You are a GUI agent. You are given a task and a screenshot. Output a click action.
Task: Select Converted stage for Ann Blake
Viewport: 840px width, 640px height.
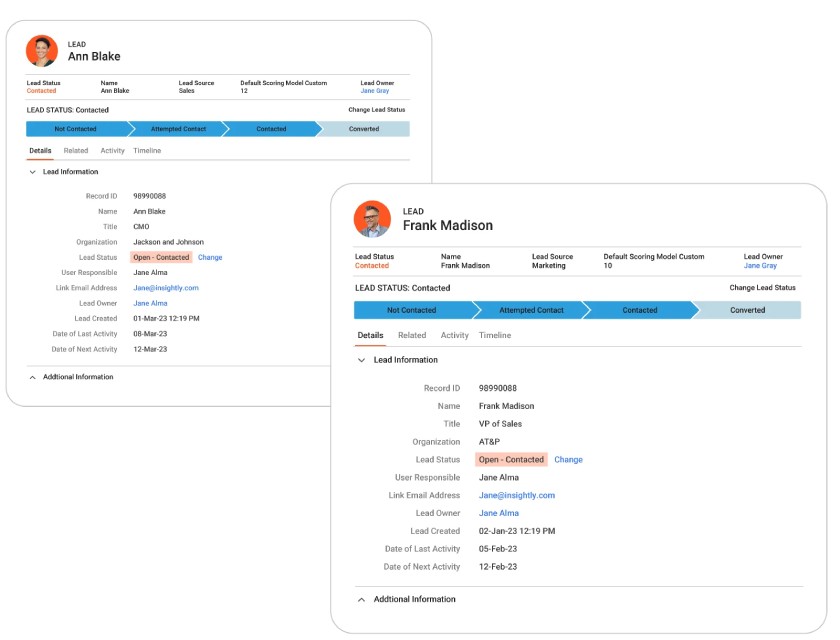tap(364, 129)
